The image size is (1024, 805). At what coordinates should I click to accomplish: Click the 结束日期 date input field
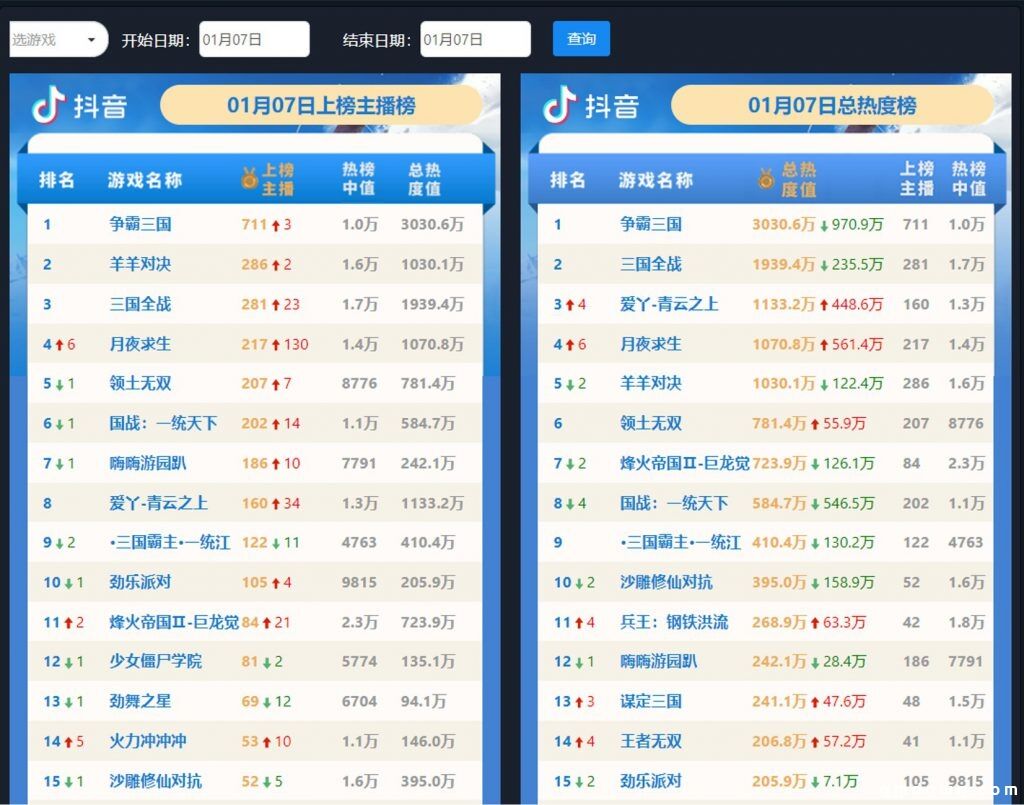coord(475,39)
